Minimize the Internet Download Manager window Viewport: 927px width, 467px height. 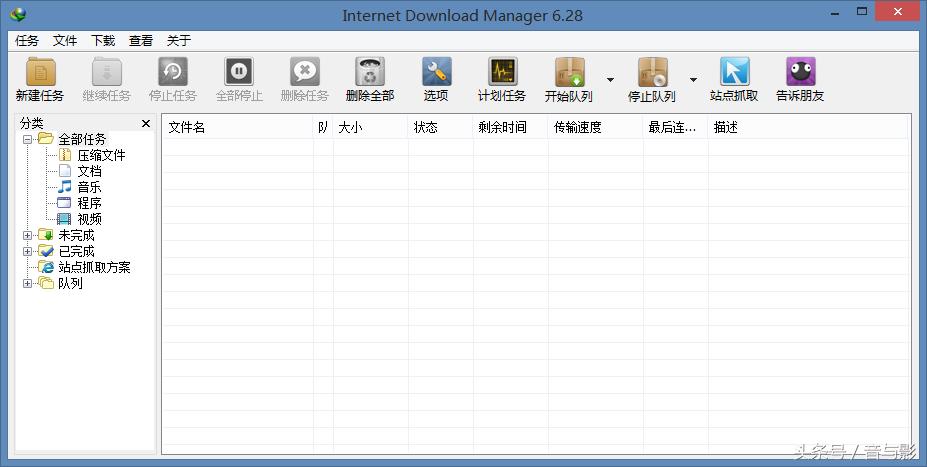pos(834,12)
